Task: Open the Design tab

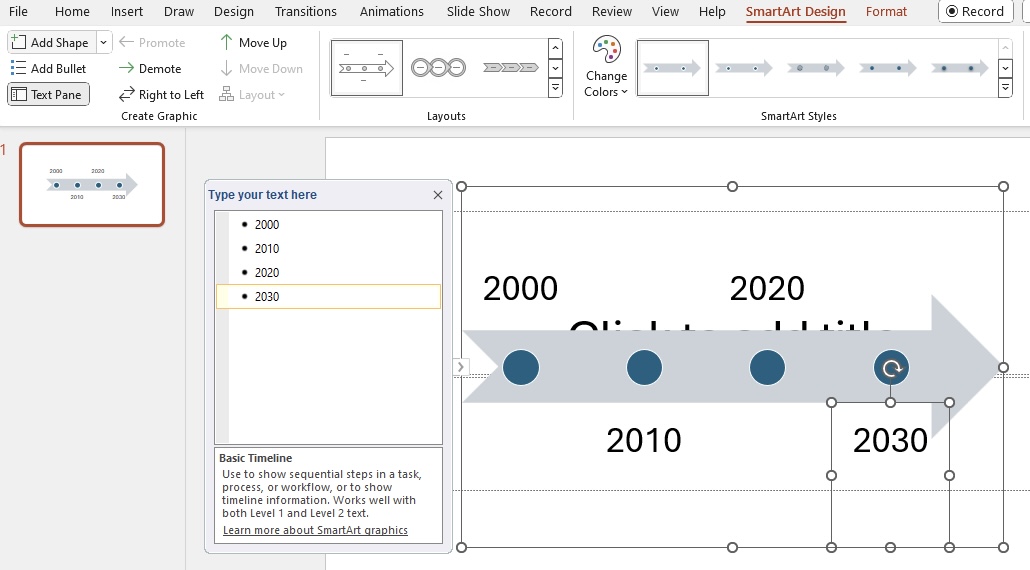Action: coord(234,12)
